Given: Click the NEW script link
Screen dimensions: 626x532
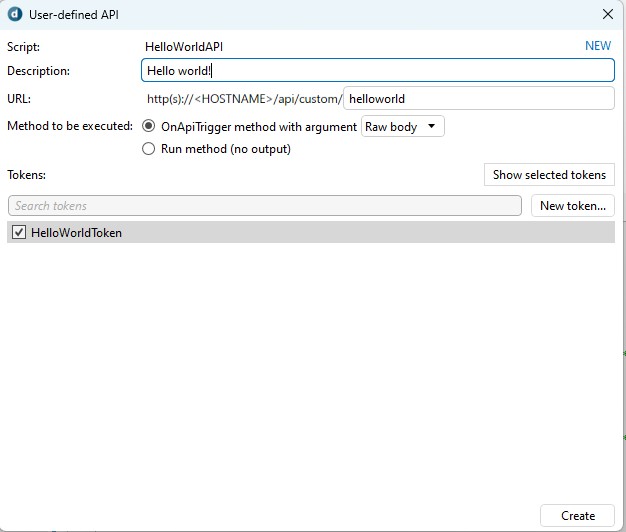Looking at the screenshot, I should click(x=598, y=46).
